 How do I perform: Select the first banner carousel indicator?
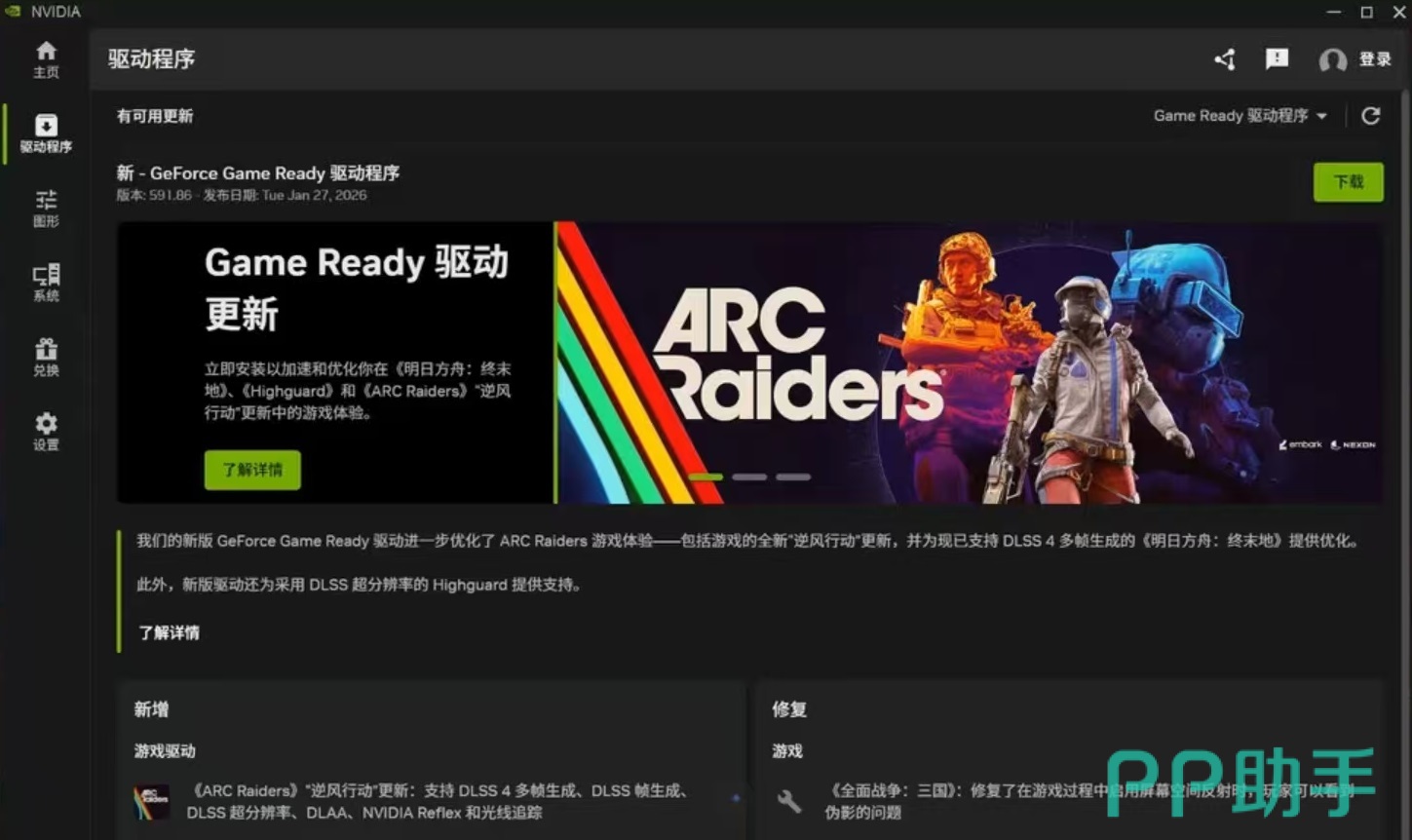[x=706, y=477]
